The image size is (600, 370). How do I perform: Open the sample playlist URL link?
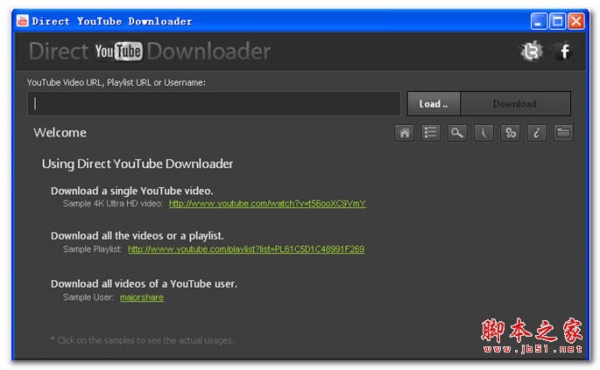tap(246, 249)
